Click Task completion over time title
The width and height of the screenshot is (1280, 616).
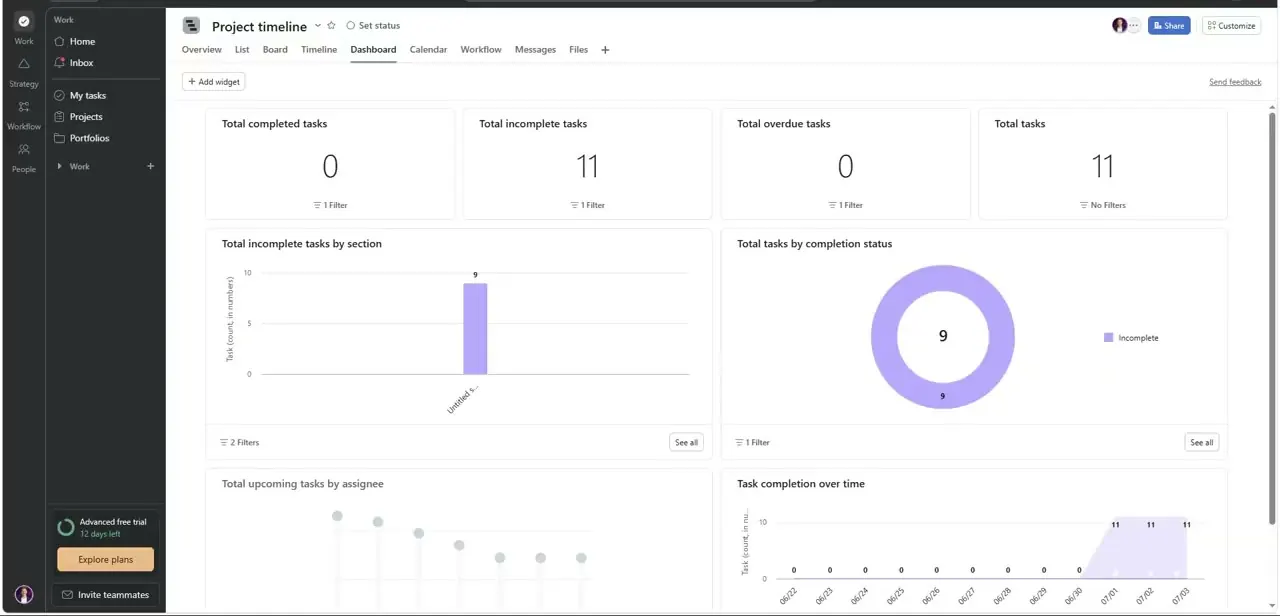point(801,484)
